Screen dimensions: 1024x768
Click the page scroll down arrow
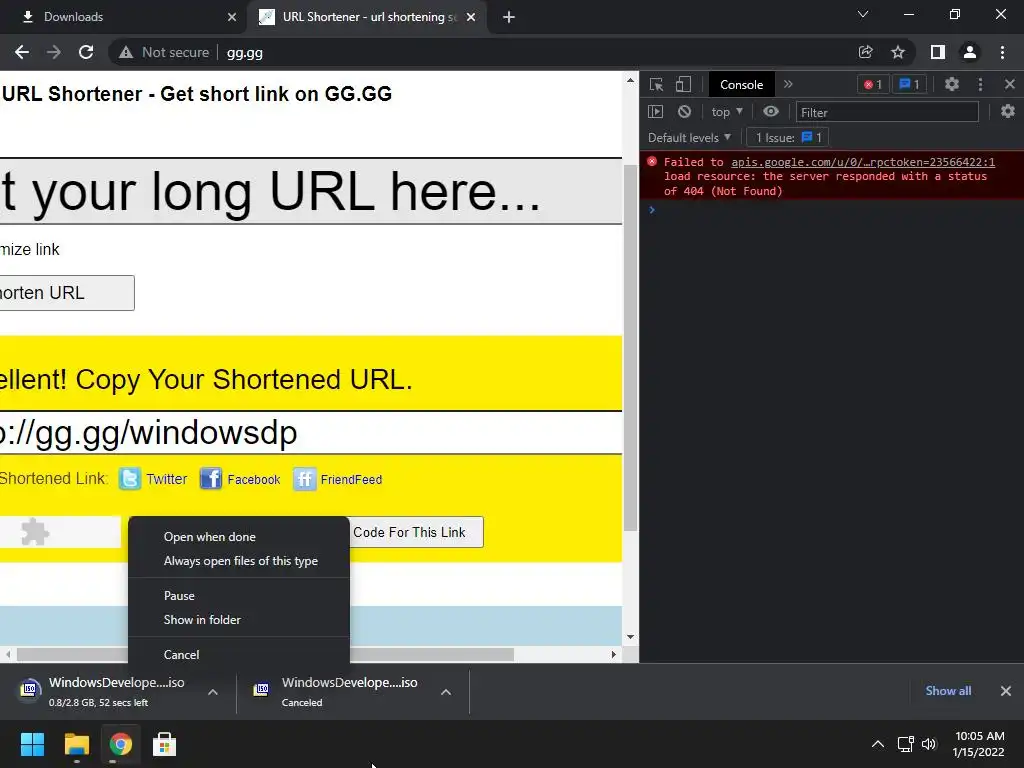point(630,637)
